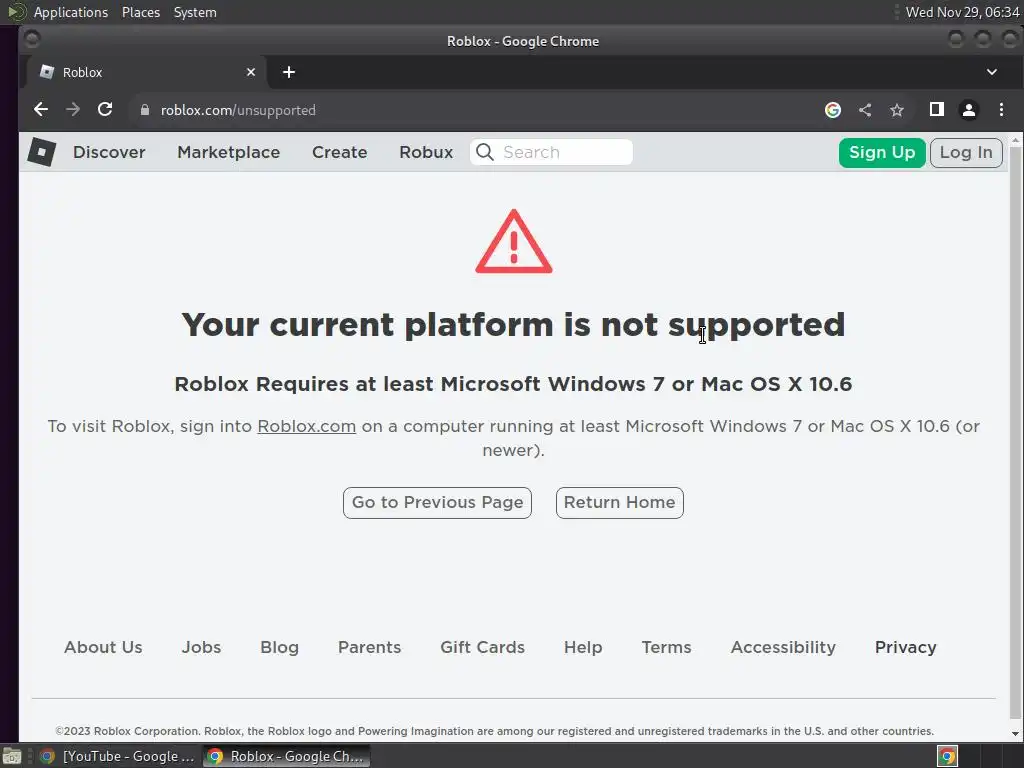
Task: Open the Privacy footer link
Action: 906,647
